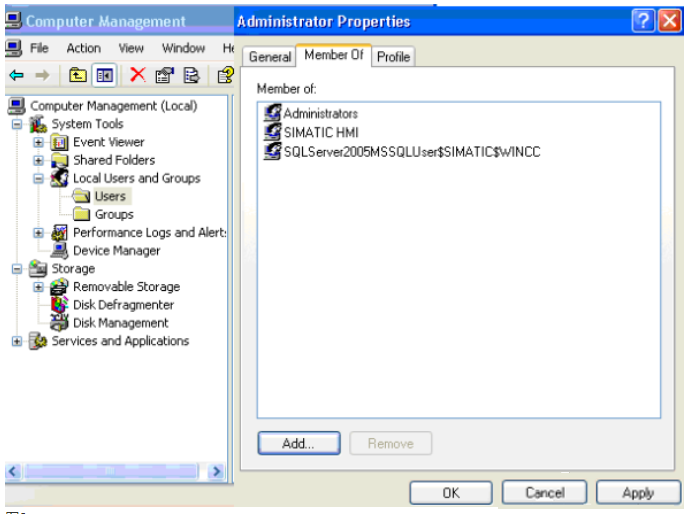Click the console icon left of File menu

(13, 48)
